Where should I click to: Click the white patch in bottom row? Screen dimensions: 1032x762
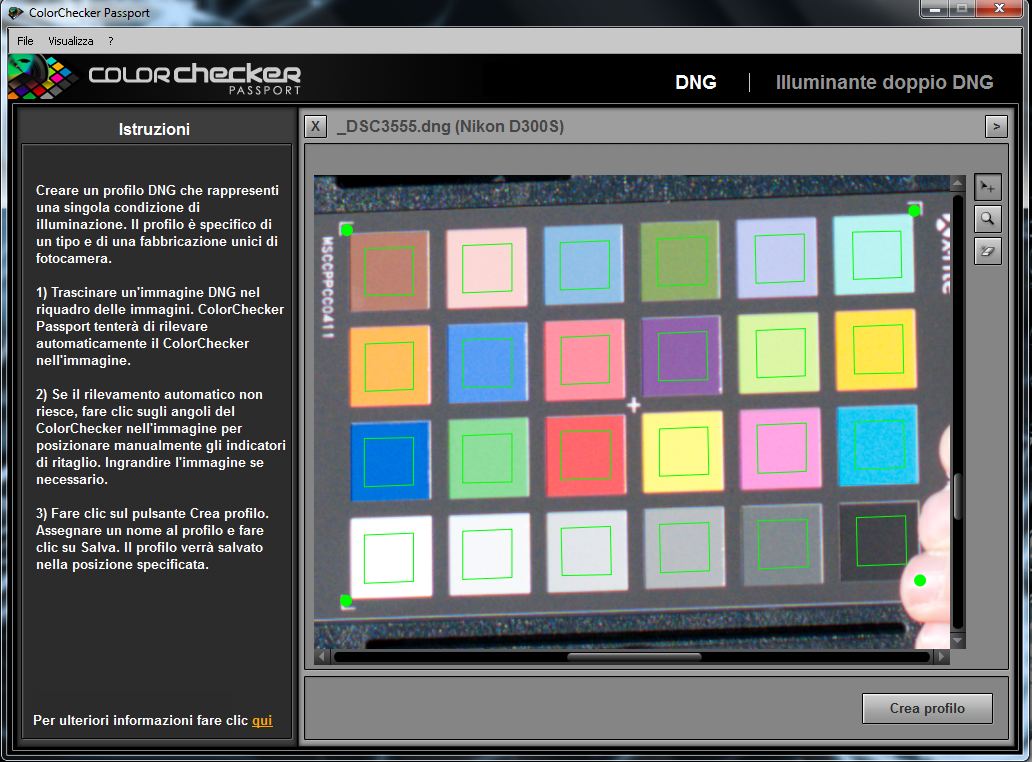point(390,557)
